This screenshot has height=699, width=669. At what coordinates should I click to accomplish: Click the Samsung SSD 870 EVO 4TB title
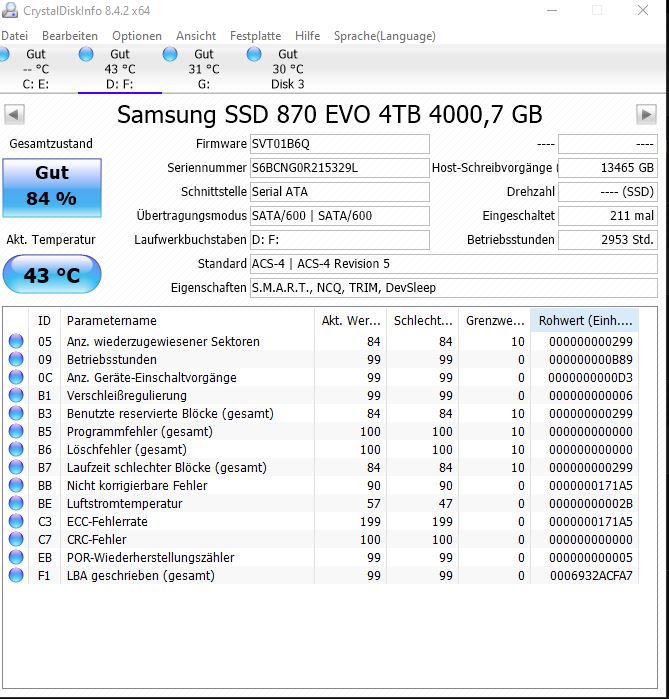click(x=330, y=115)
